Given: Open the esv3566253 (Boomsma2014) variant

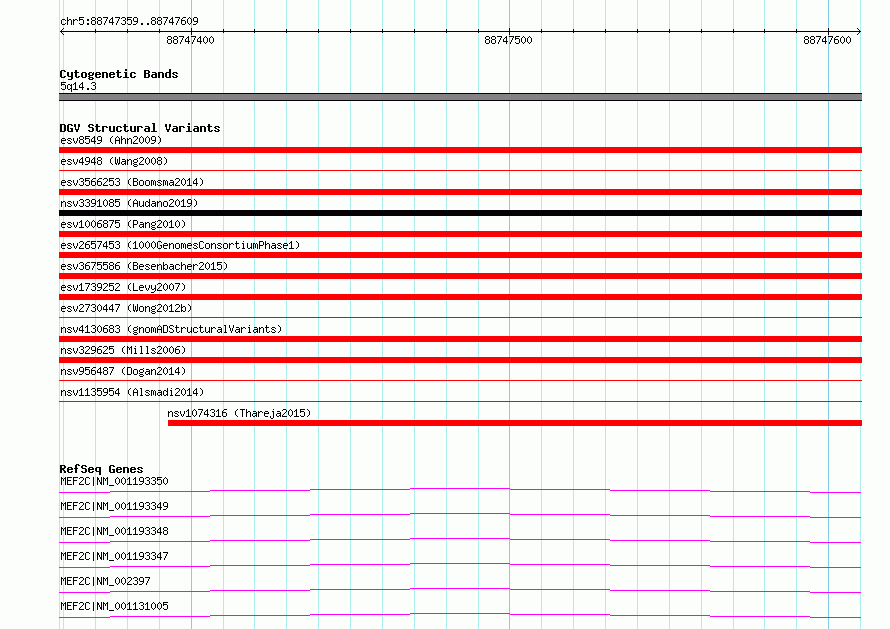Looking at the screenshot, I should click(x=132, y=182).
